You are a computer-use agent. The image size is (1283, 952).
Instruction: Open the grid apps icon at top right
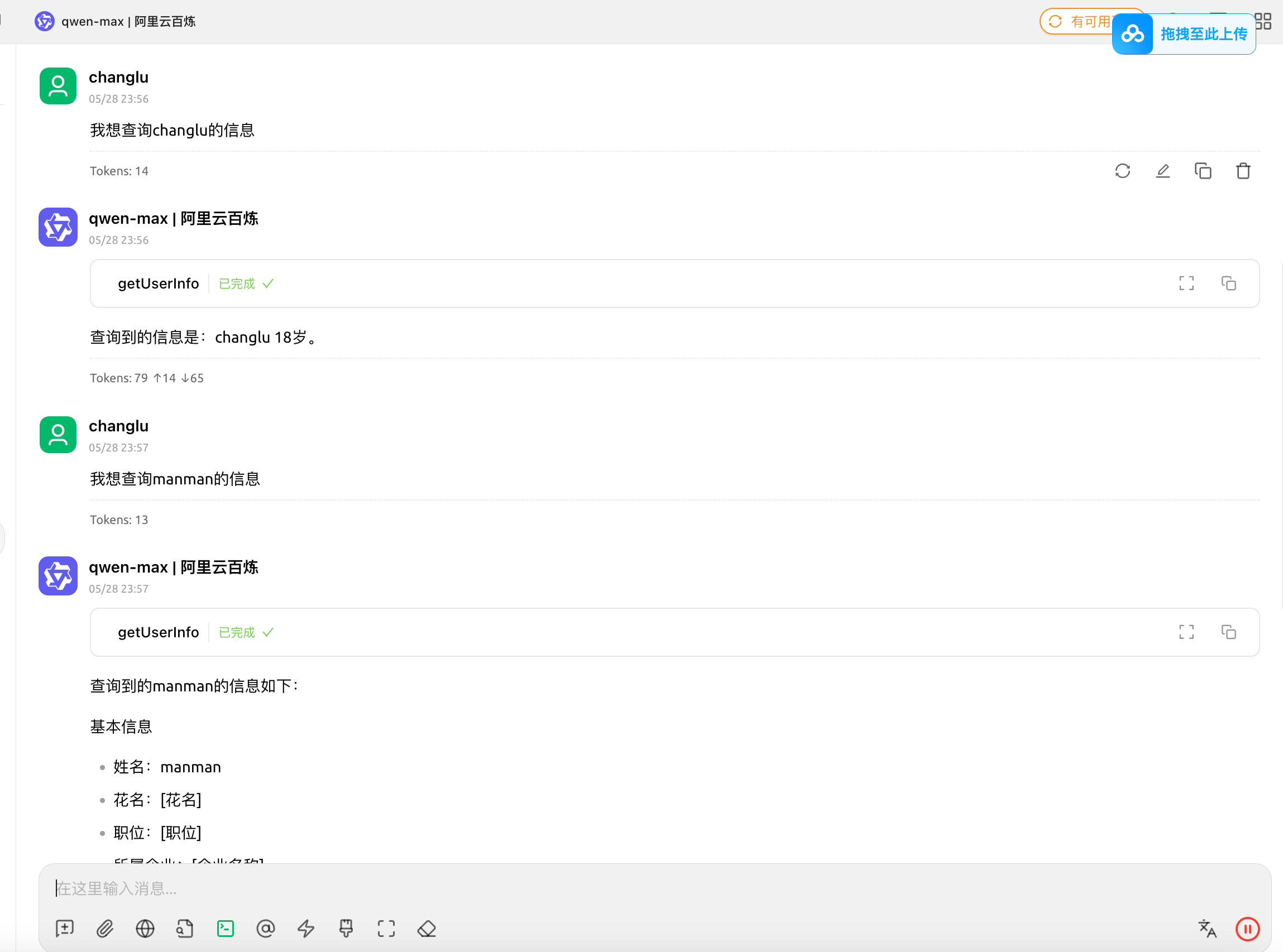(1263, 21)
